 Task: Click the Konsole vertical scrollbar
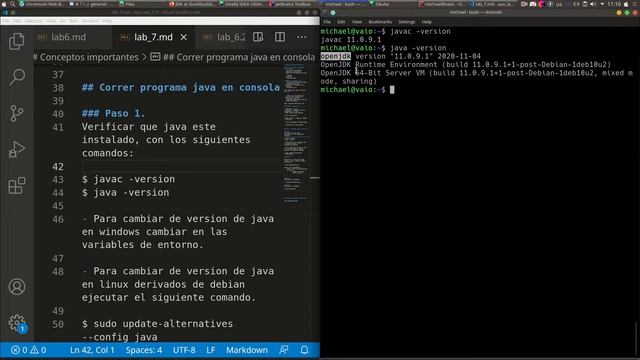click(x=637, y=337)
